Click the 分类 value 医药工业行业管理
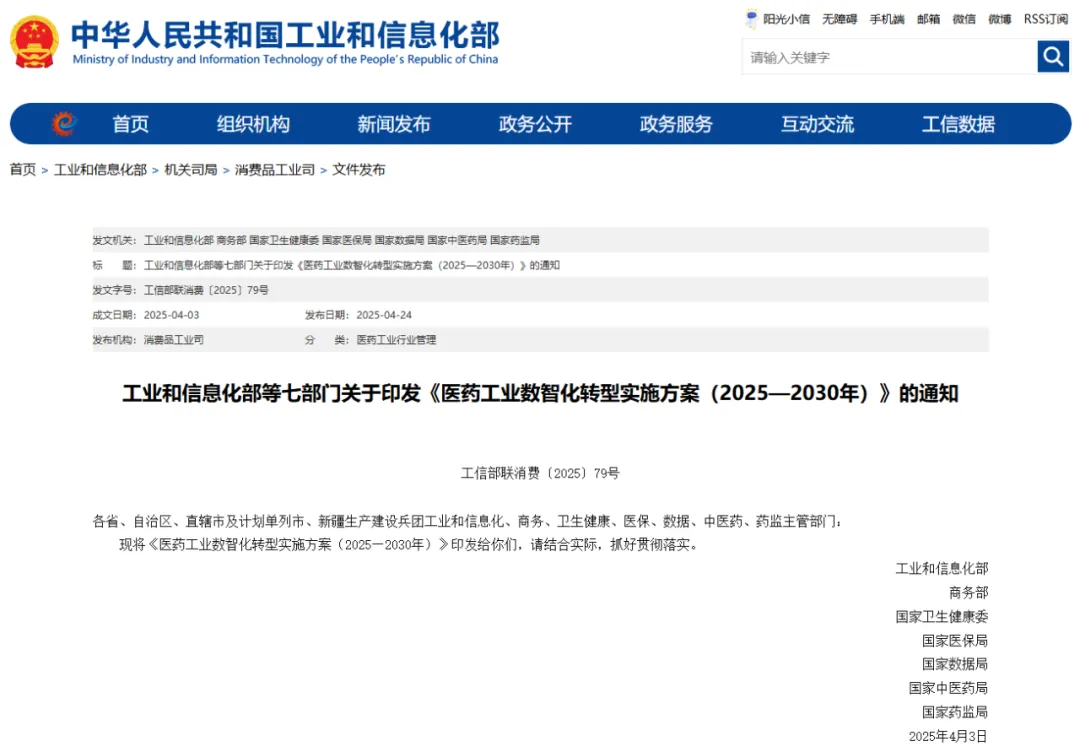Screen dimensions: 1080x752 396,340
